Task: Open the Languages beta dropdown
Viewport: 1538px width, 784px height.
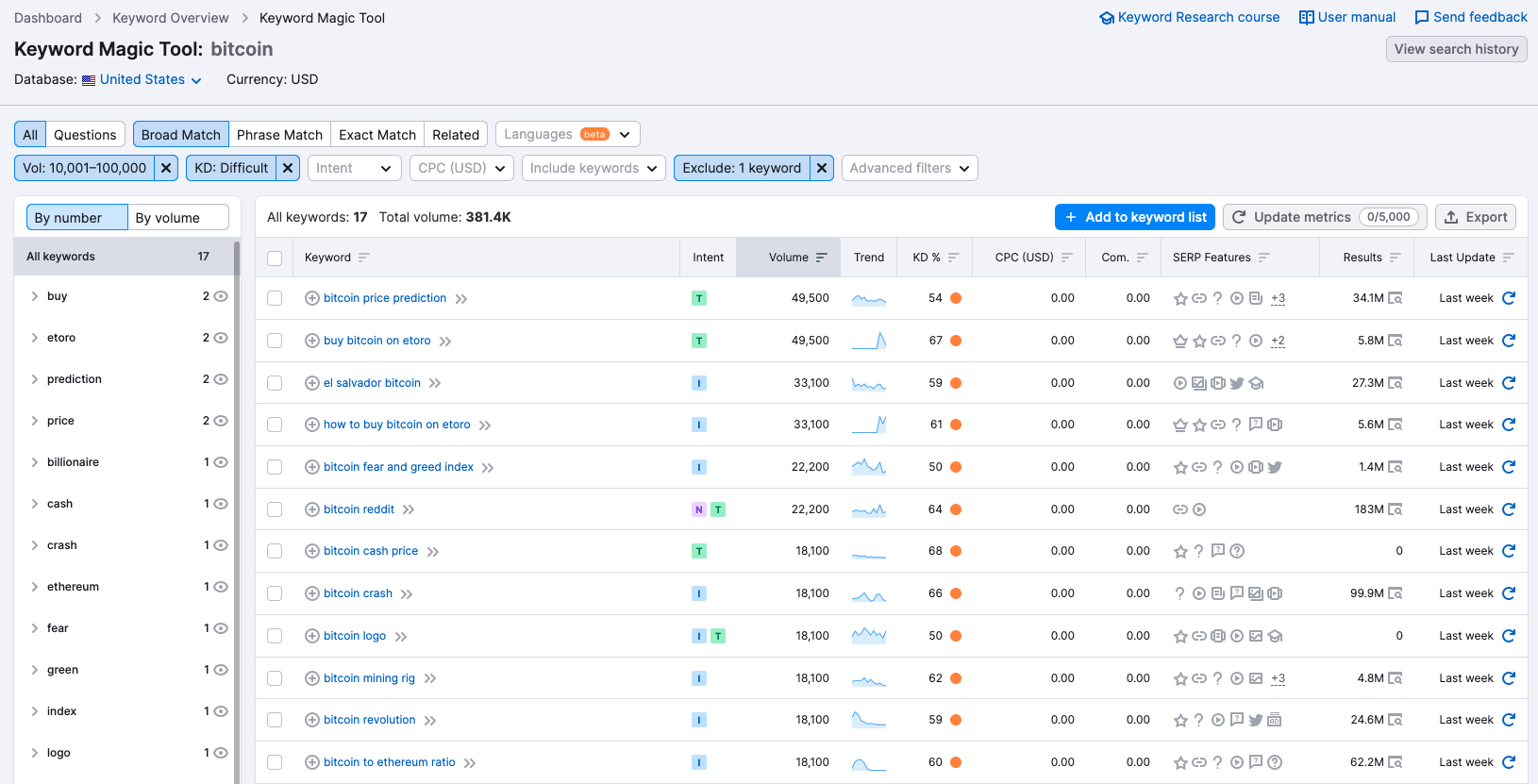Action: 568,134
